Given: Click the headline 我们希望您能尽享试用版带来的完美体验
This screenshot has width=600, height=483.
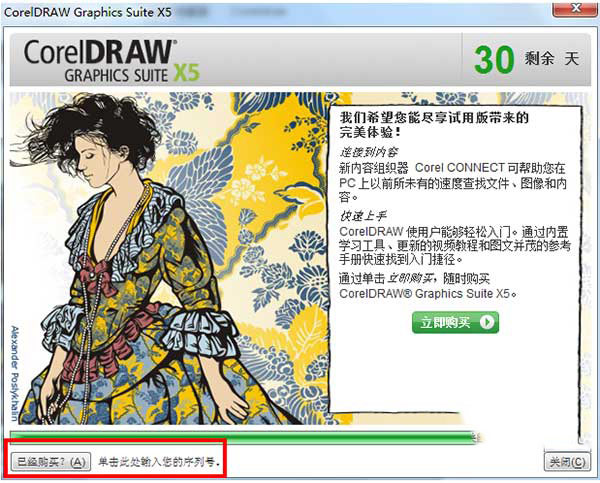Looking at the screenshot, I should (434, 125).
